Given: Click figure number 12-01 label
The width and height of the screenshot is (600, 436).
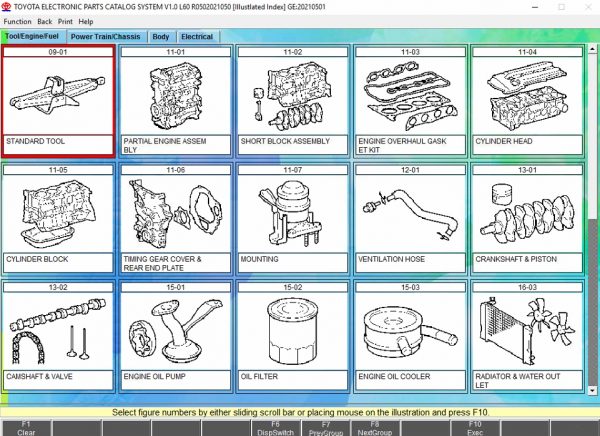Looking at the screenshot, I should (410, 170).
